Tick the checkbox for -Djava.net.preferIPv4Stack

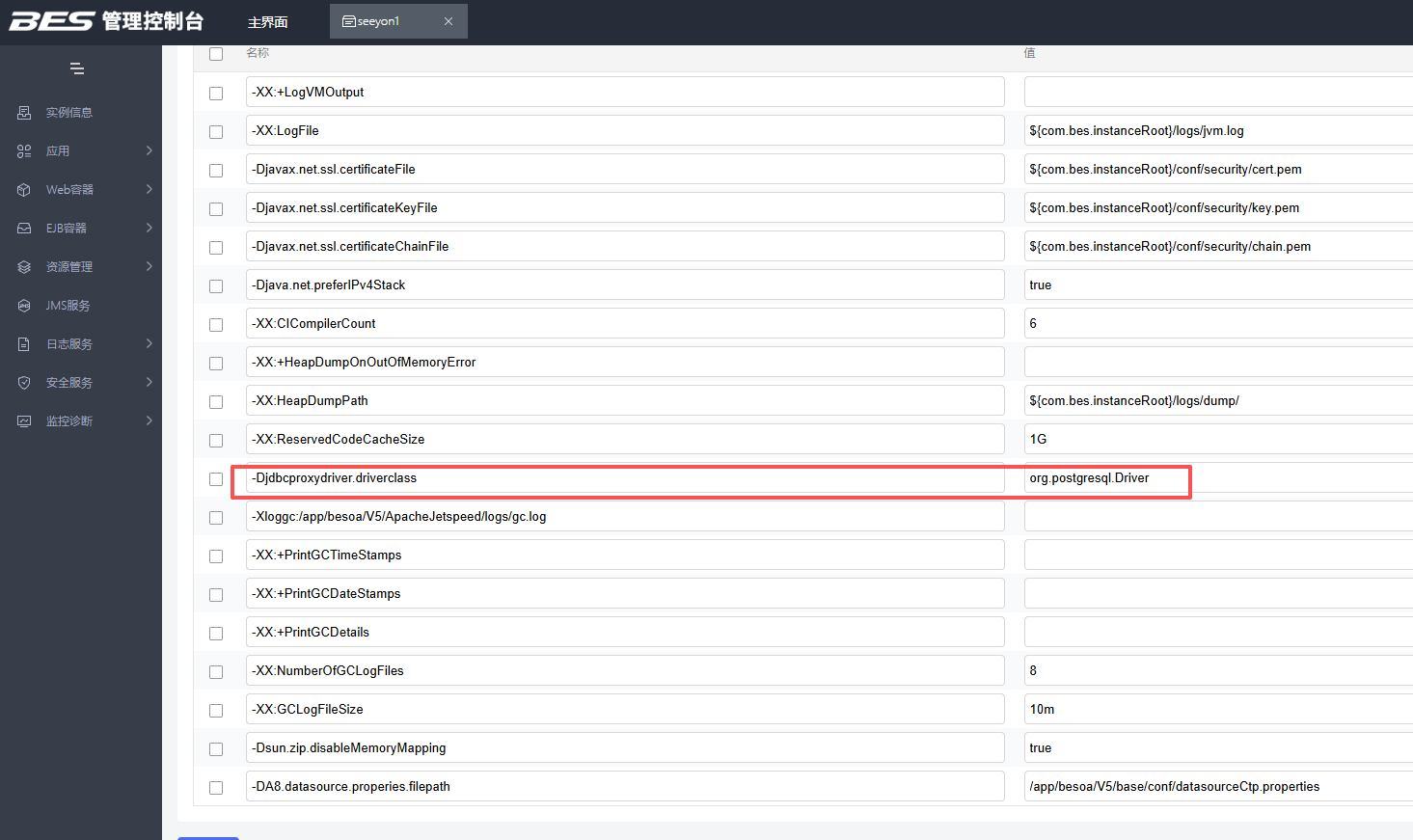tap(216, 286)
